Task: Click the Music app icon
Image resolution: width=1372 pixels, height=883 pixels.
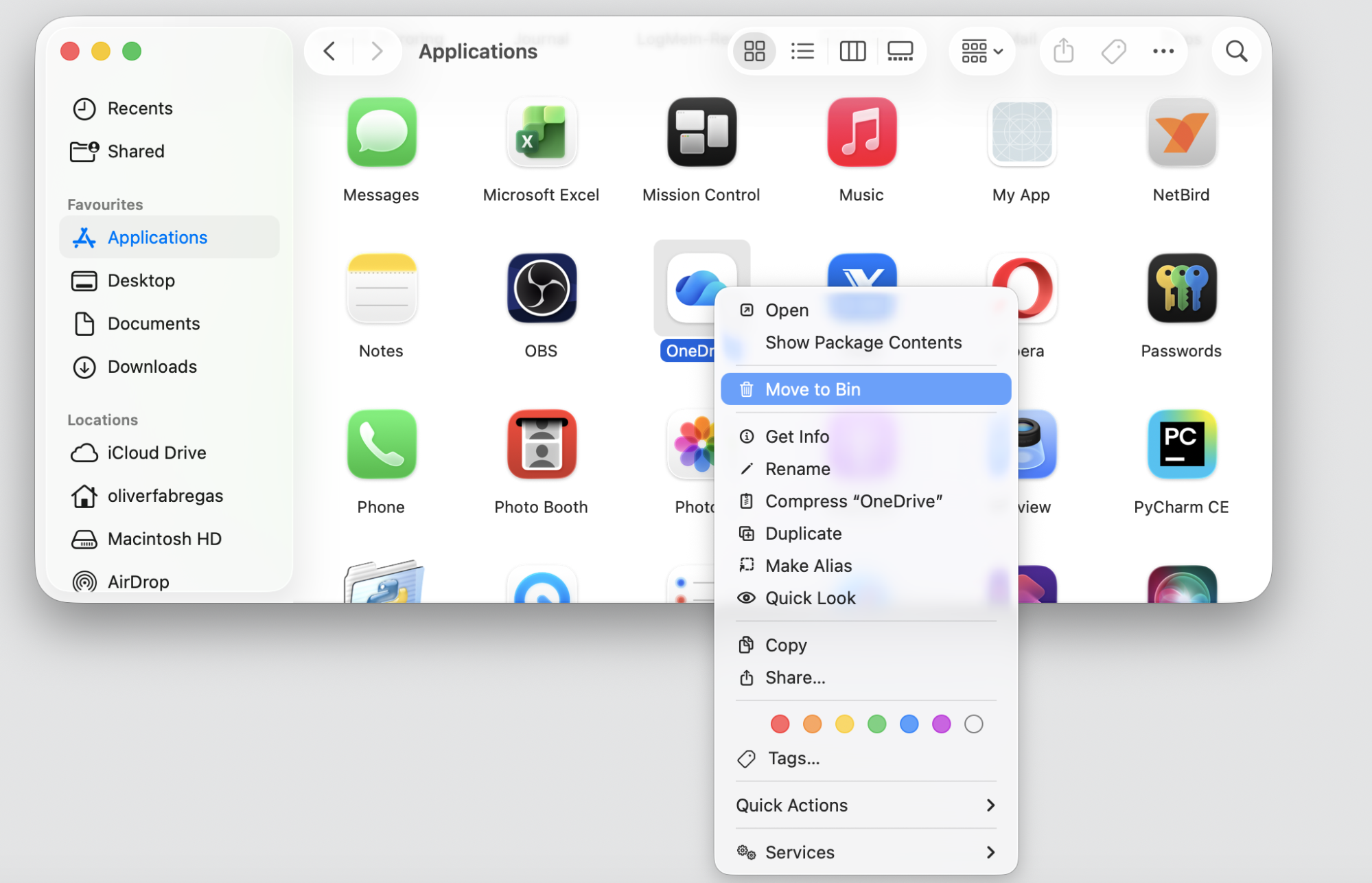Action: (x=861, y=133)
